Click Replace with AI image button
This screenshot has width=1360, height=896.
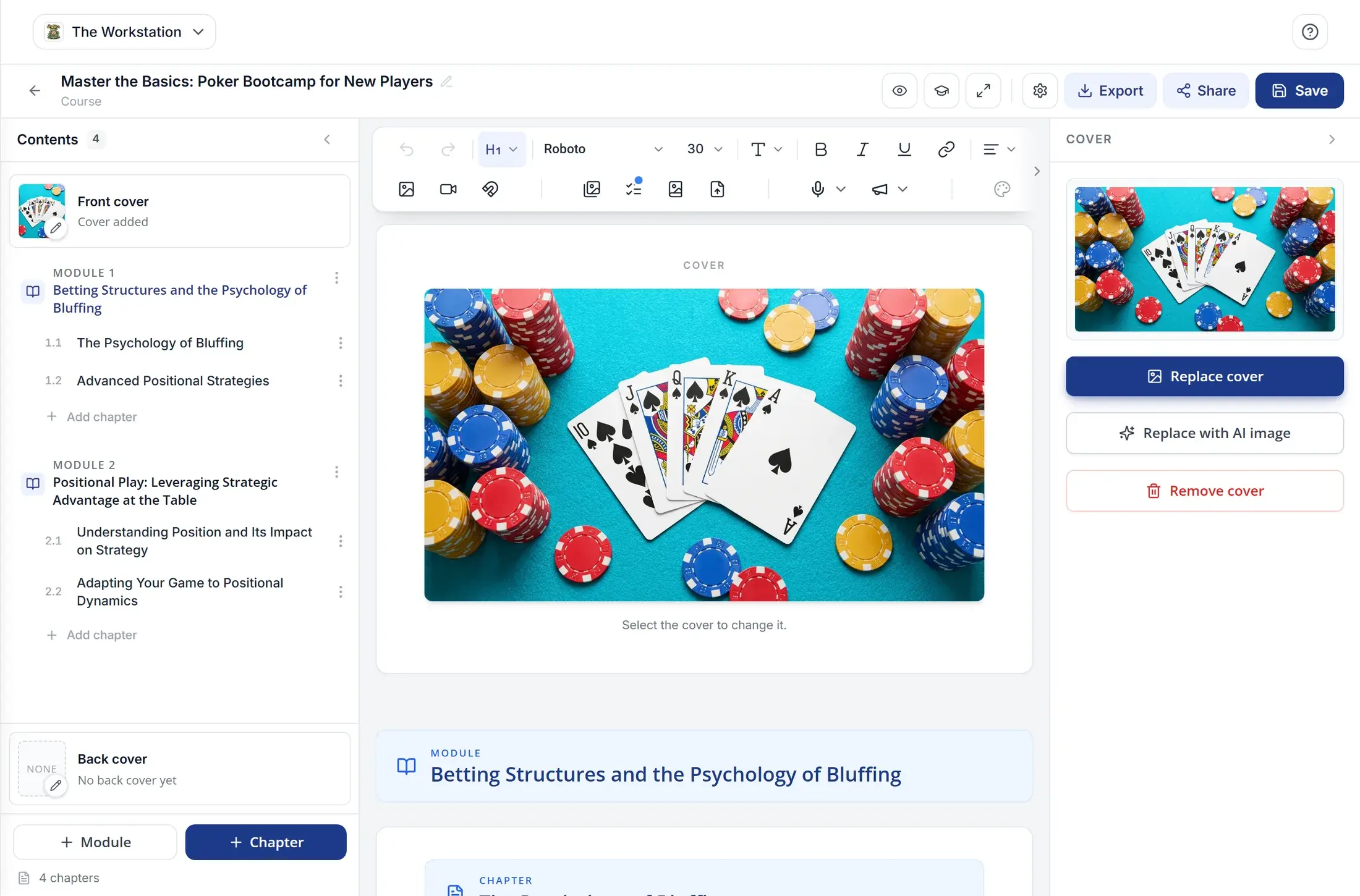coord(1204,433)
